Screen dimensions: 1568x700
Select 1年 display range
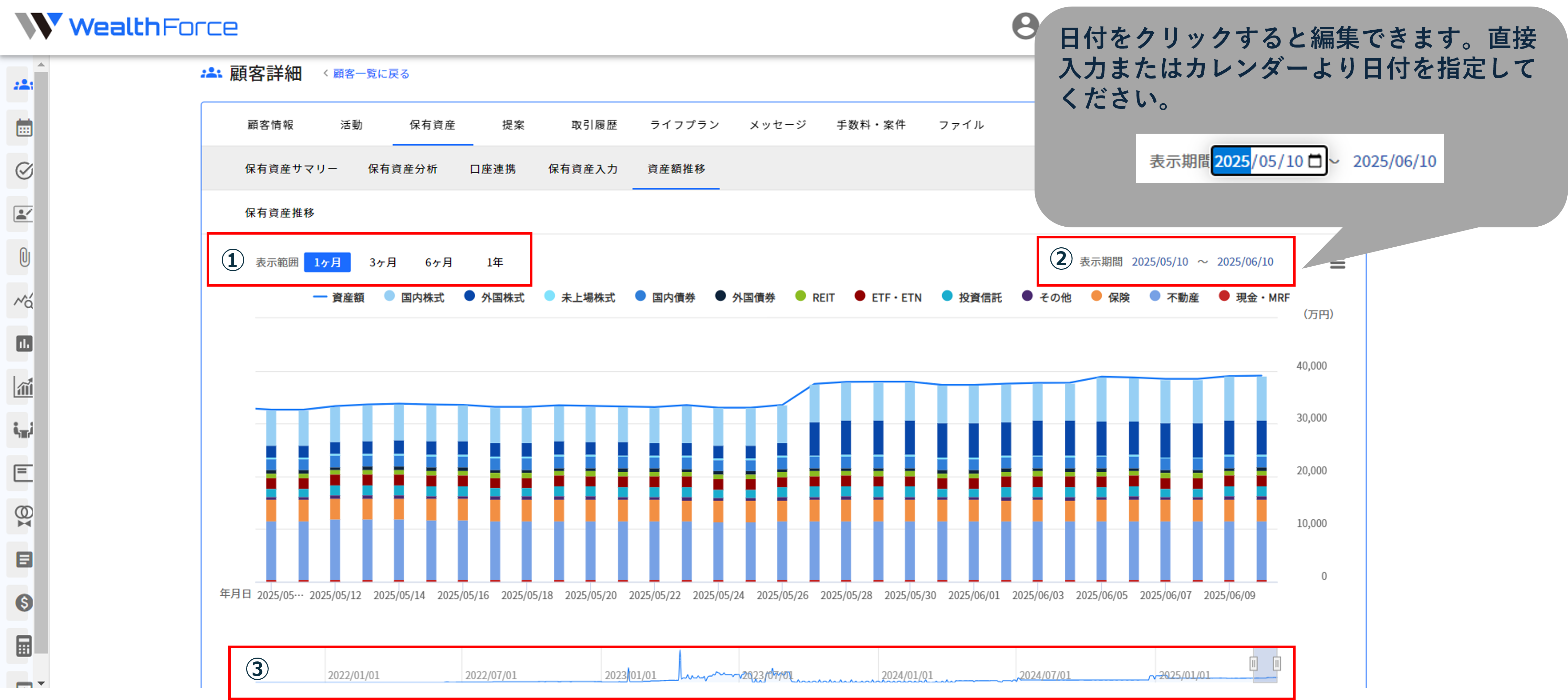coord(495,262)
